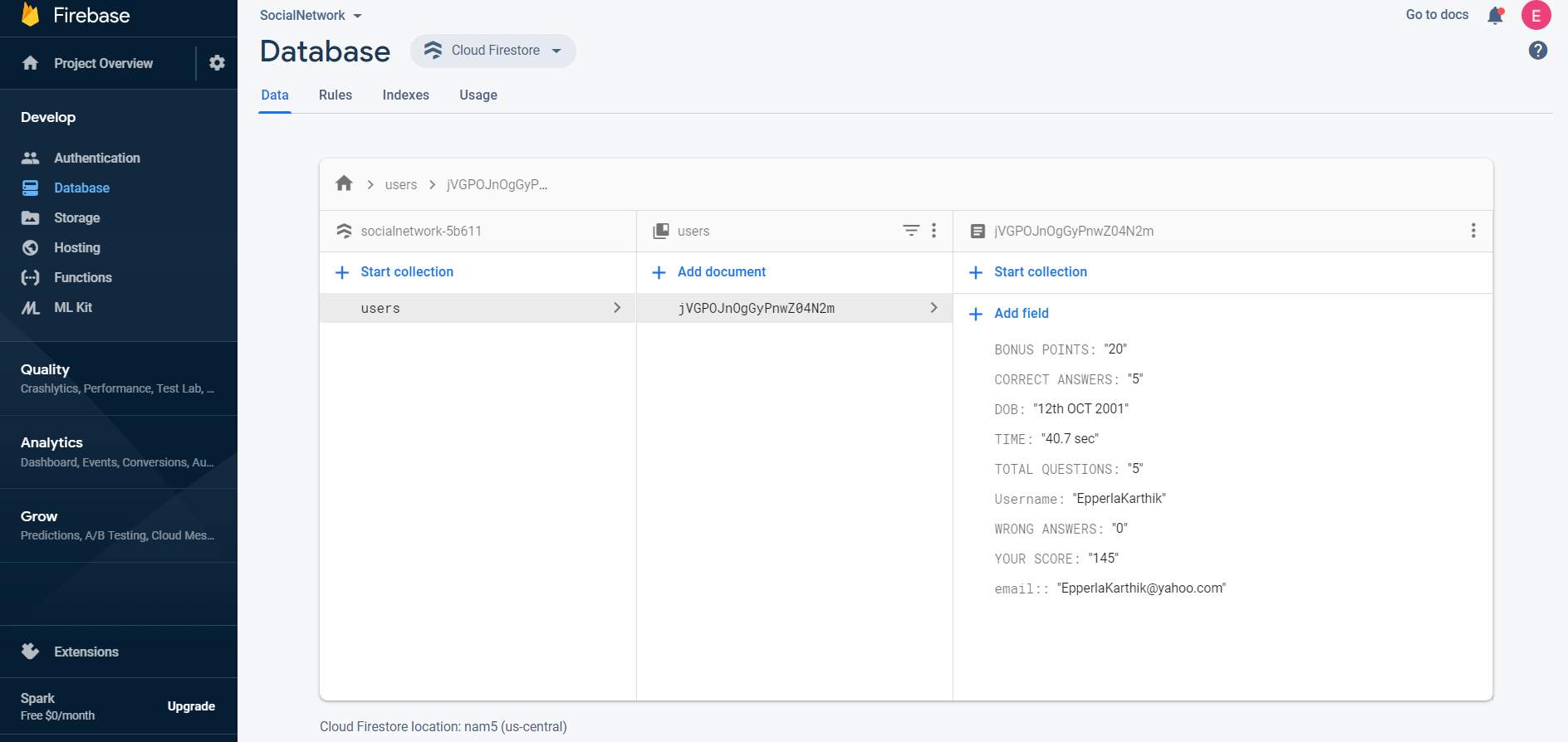Click the Username field EpperlaKarthik
Screen dimensions: 1568x742
[x=1080, y=499]
